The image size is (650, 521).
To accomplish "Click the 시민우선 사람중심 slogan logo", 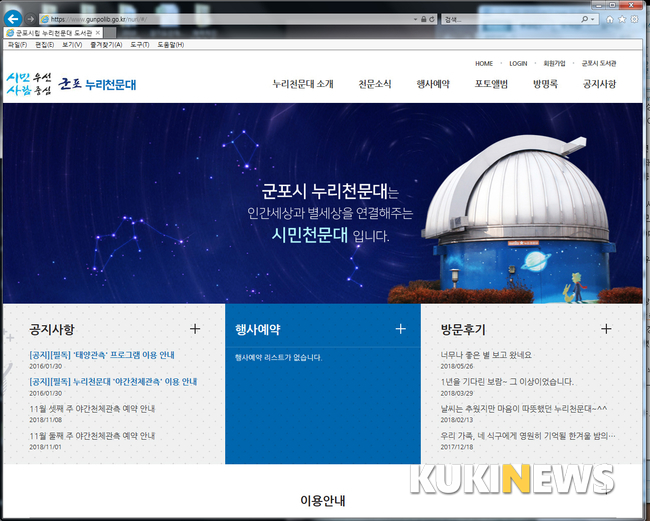I will click(x=29, y=84).
